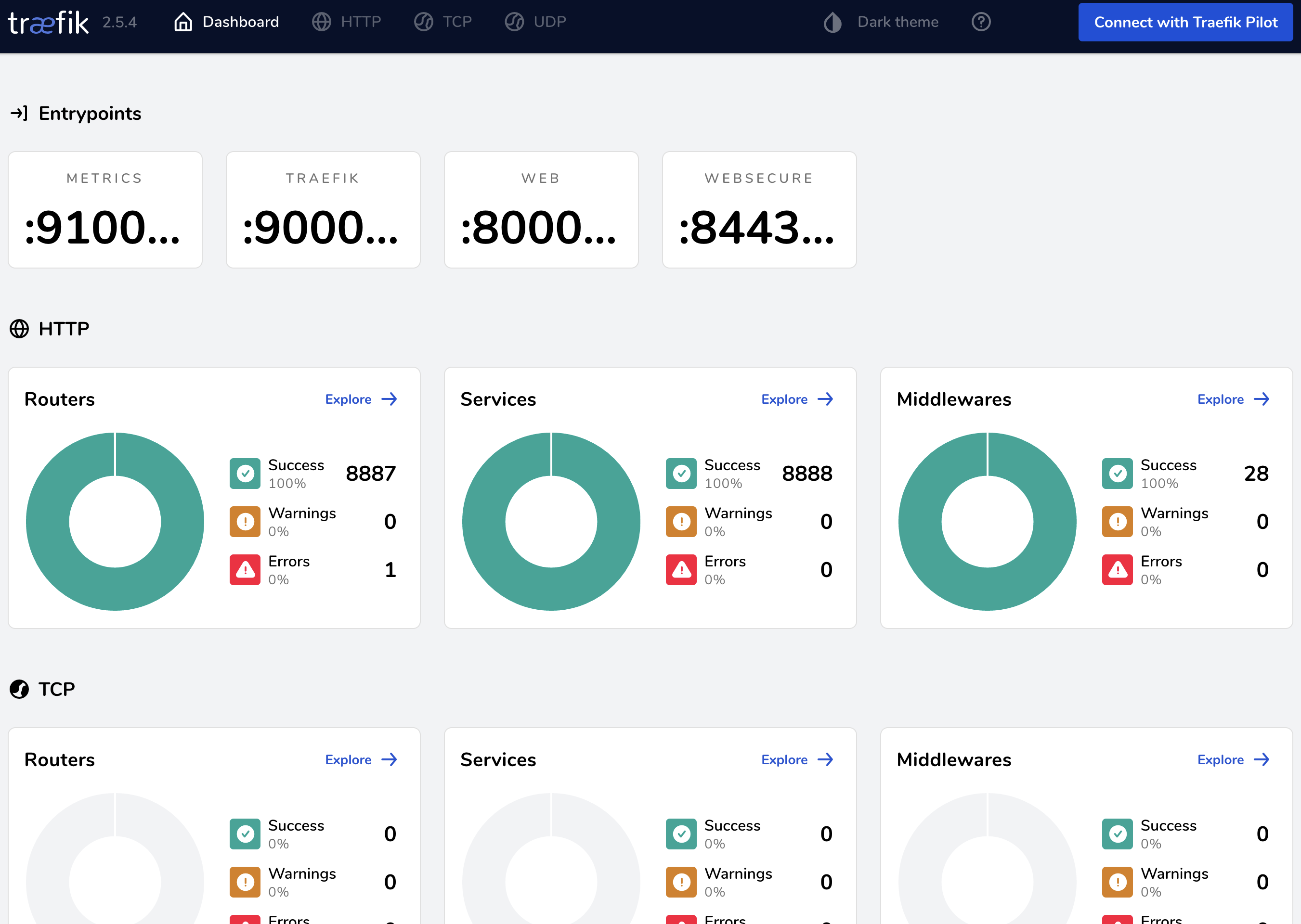1301x924 pixels.
Task: Click the Success checkmark icon in HTTP Services card
Action: pos(681,473)
